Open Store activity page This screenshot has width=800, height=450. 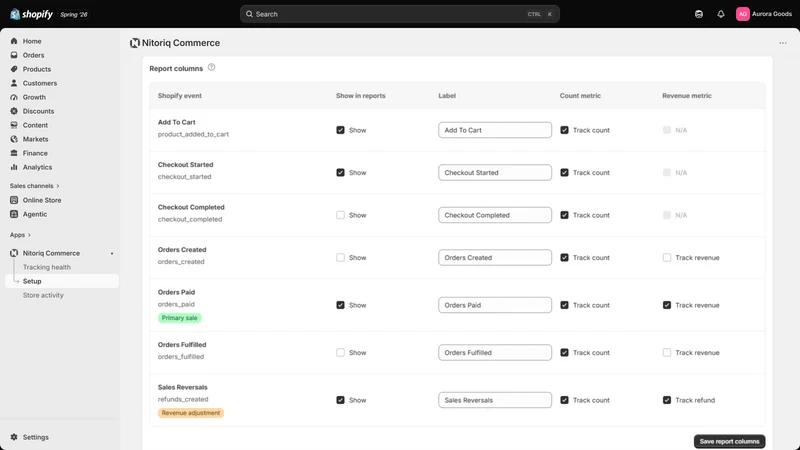(x=43, y=295)
